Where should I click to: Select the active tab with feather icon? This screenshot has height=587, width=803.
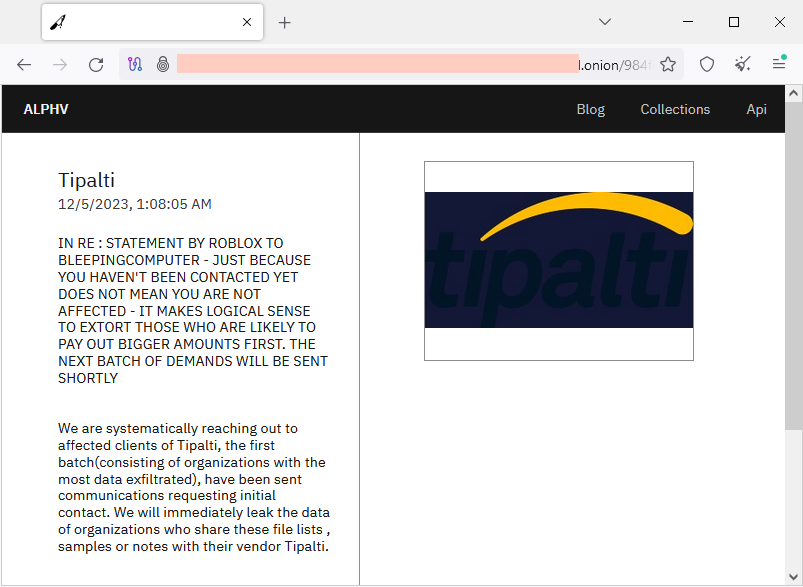point(153,22)
